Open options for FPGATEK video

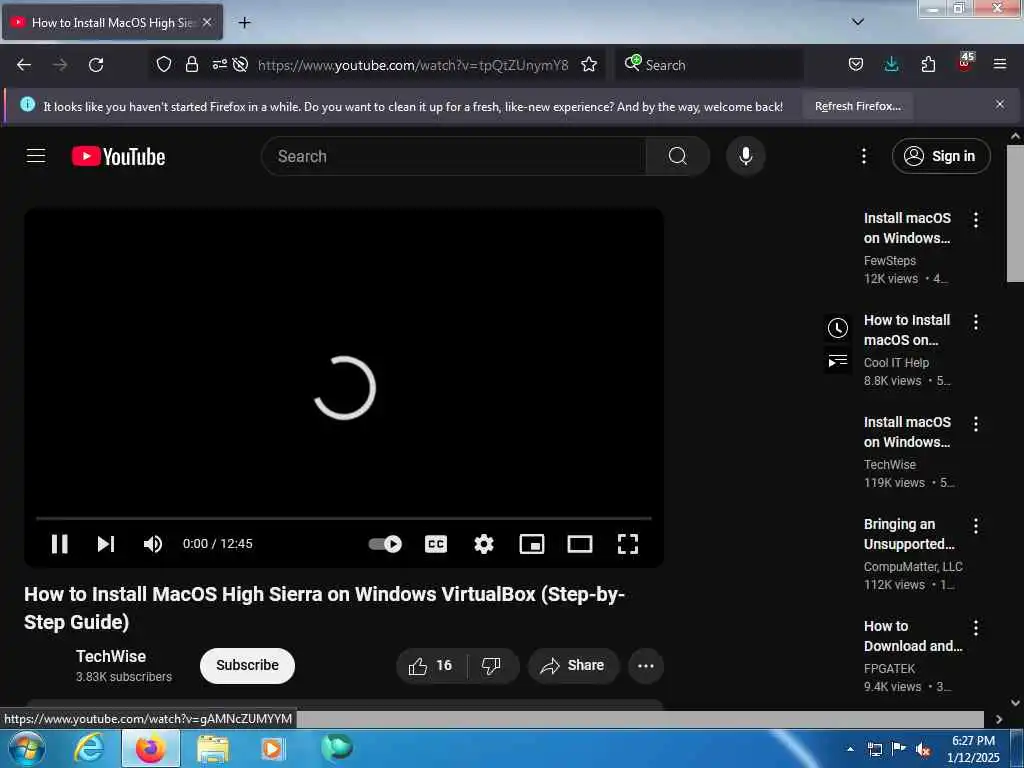point(976,628)
